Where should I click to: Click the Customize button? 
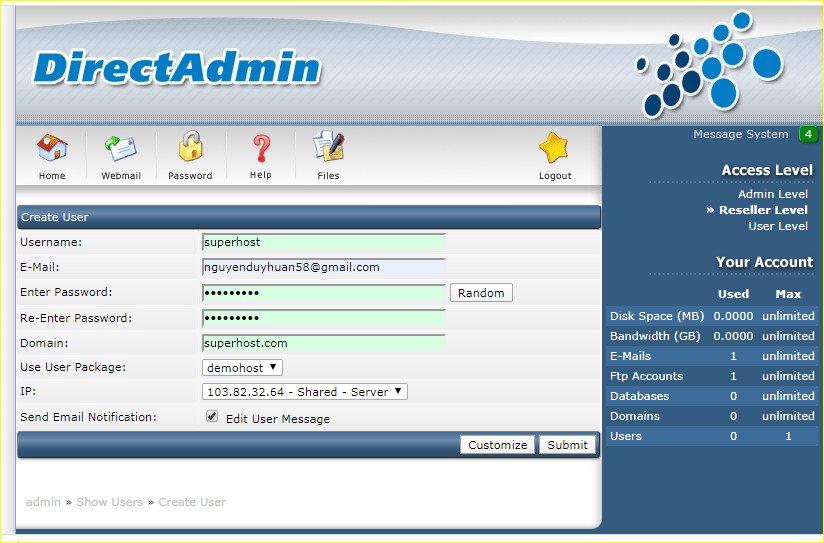497,445
